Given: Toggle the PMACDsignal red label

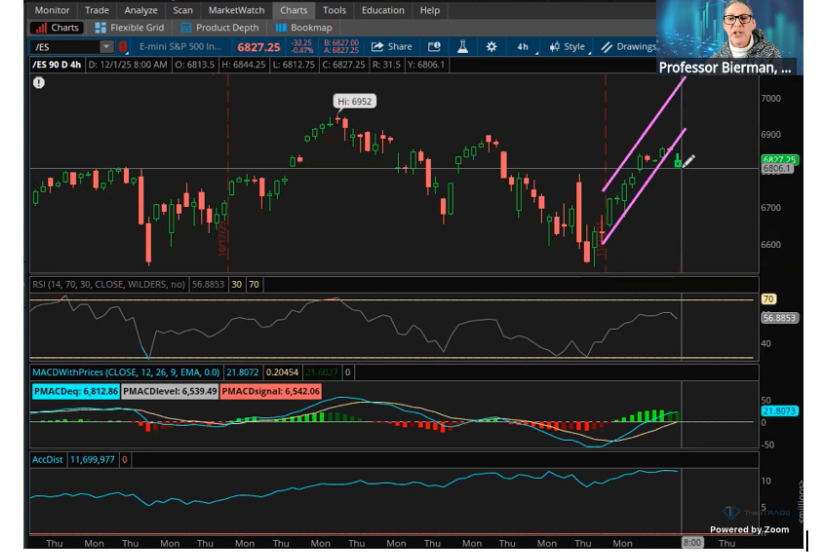Looking at the screenshot, I should [x=270, y=391].
